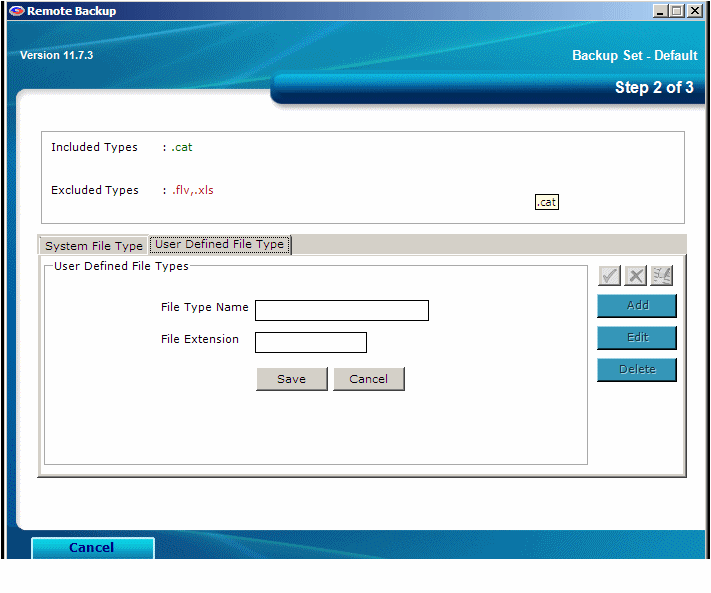Focus the File Type Name field
Image resolution: width=711 pixels, height=593 pixels.
(x=342, y=311)
